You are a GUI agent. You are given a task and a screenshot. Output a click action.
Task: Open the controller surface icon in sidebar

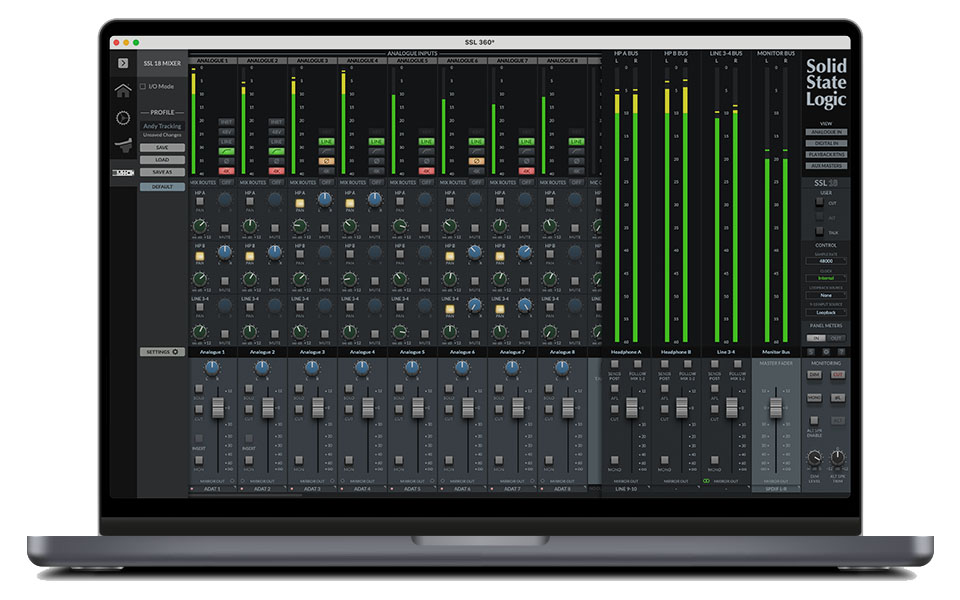point(123,145)
